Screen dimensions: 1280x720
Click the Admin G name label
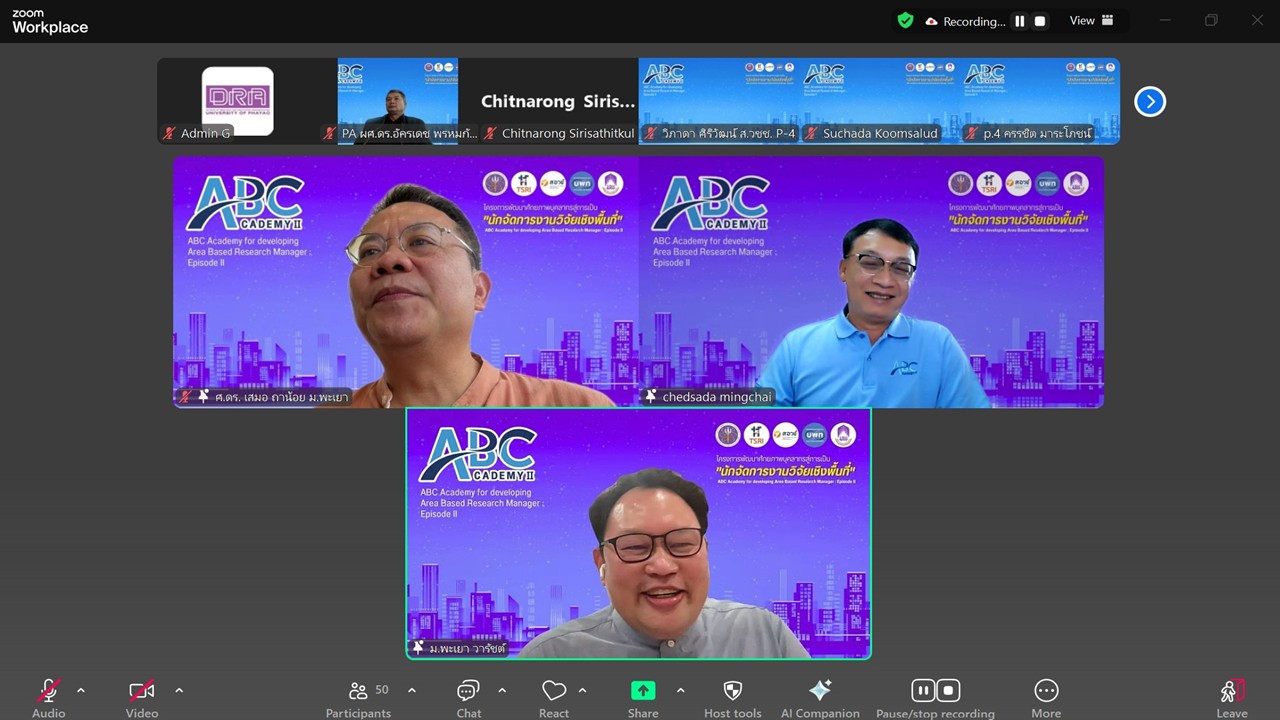click(x=205, y=133)
